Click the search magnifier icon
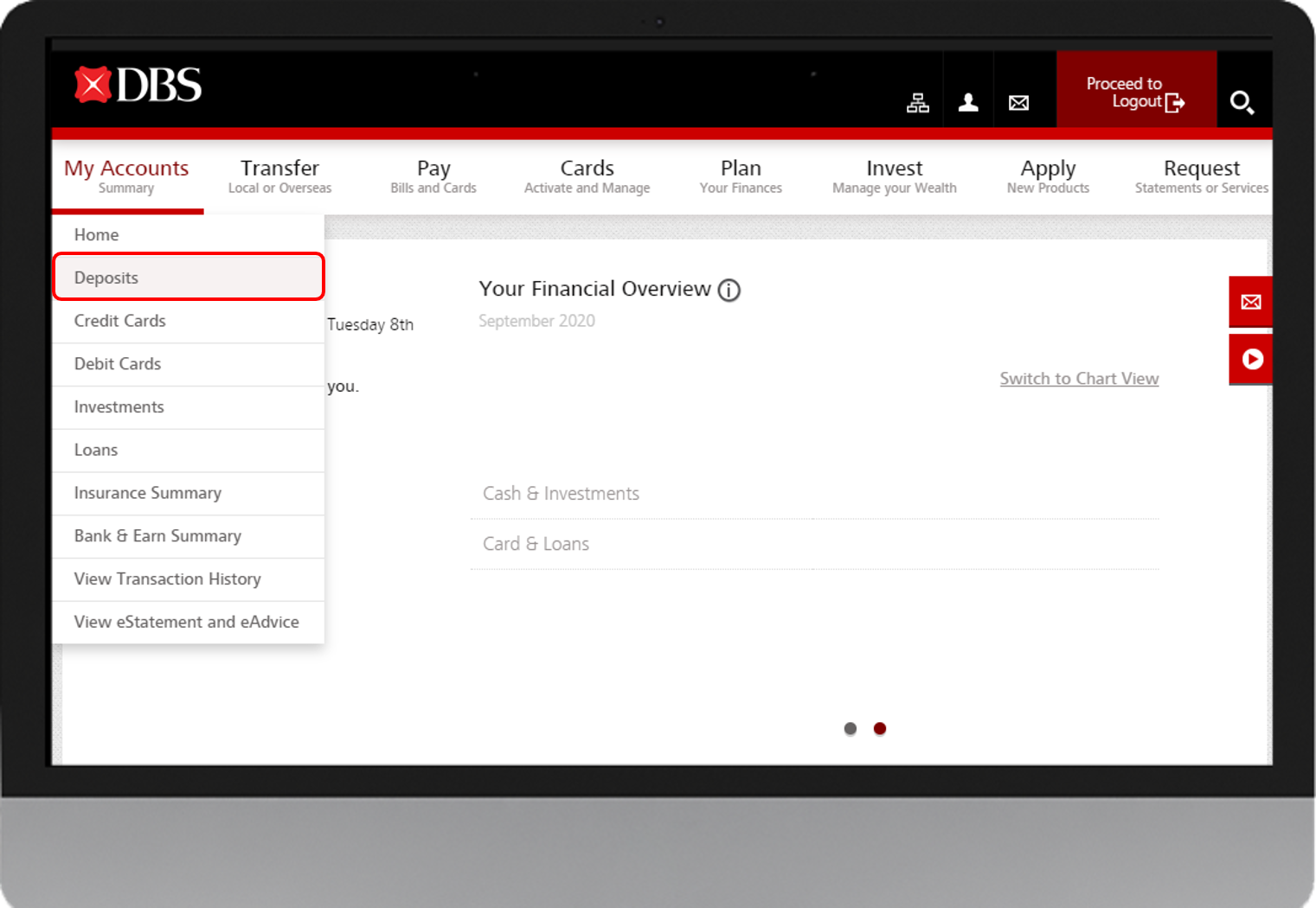Image resolution: width=1316 pixels, height=908 pixels. pyautogui.click(x=1242, y=102)
